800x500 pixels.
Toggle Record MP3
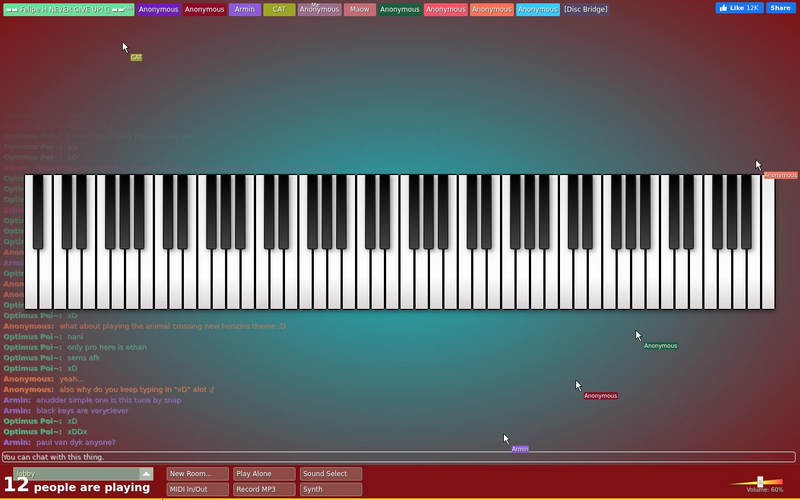(264, 489)
